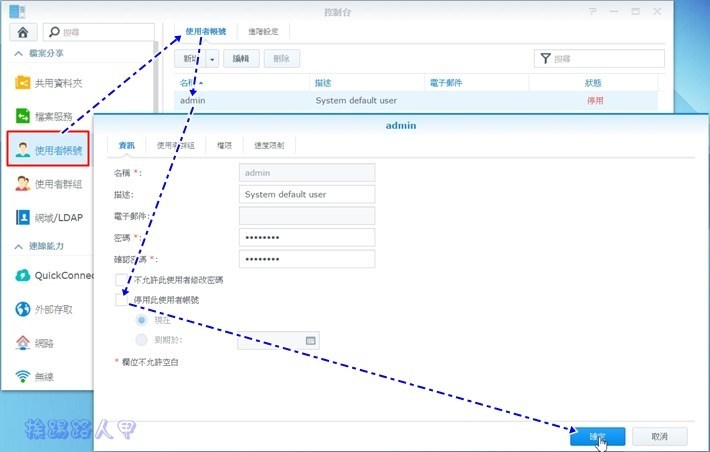Viewport: 710px width, 452px height.
Task: Open the 權限 tab in admin dialog
Action: pyautogui.click(x=224, y=145)
